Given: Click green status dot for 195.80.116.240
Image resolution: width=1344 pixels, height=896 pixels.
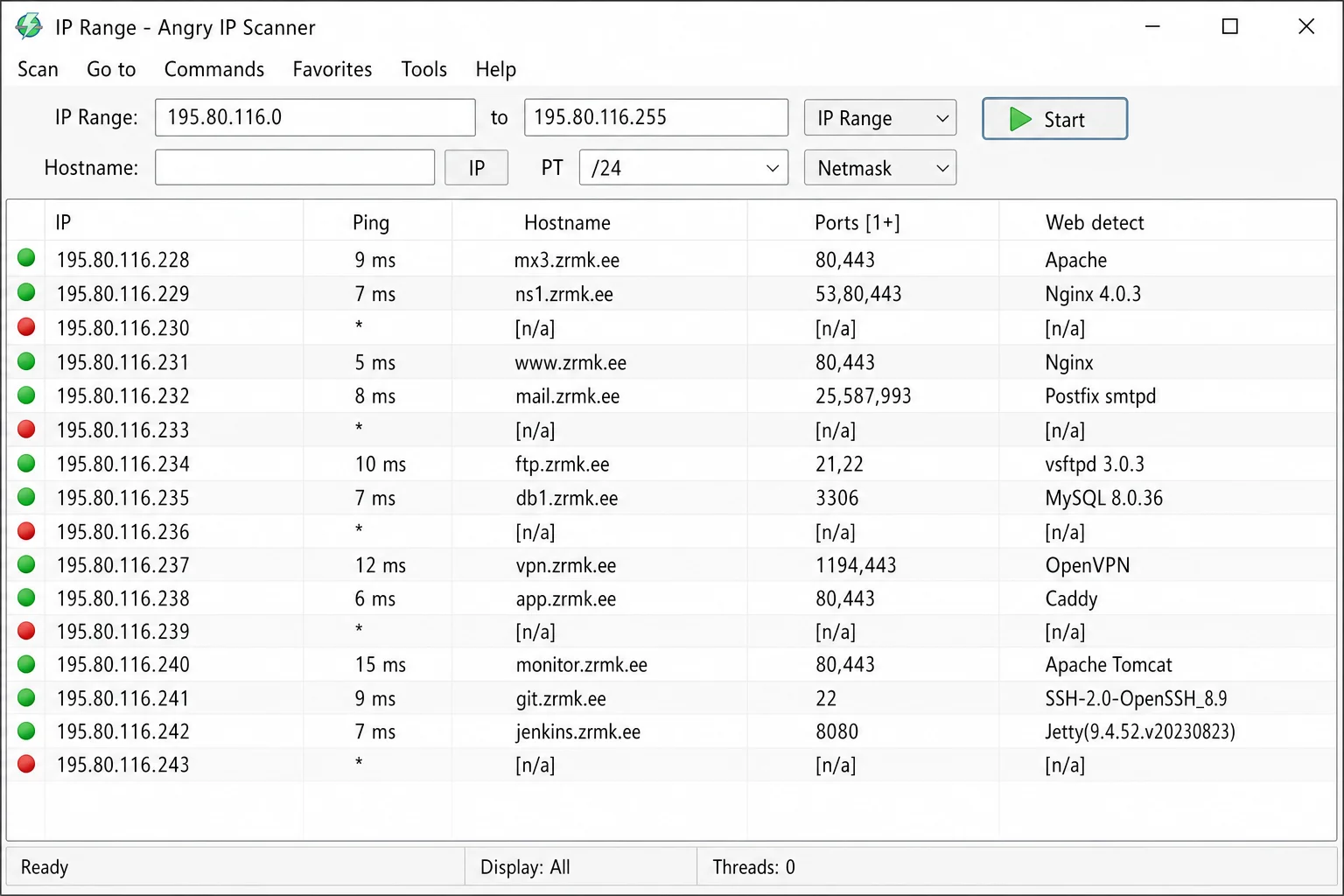Looking at the screenshot, I should click(26, 663).
